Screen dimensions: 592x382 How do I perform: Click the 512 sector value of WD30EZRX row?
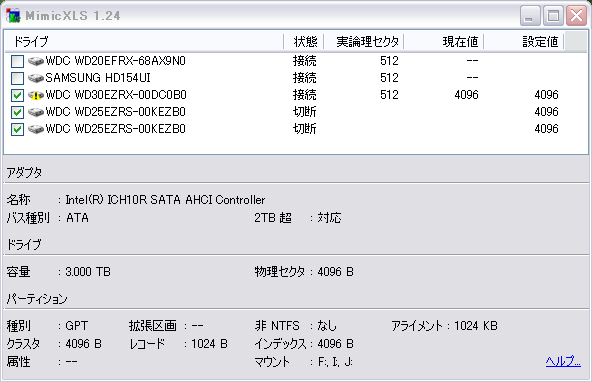click(389, 95)
